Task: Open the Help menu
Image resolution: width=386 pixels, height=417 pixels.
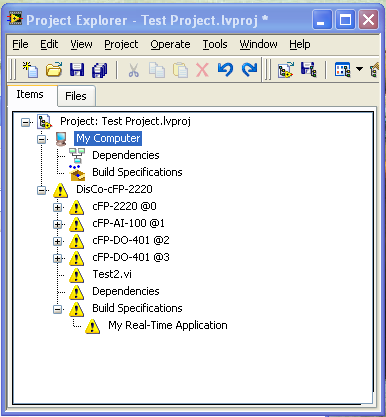Action: (300, 44)
